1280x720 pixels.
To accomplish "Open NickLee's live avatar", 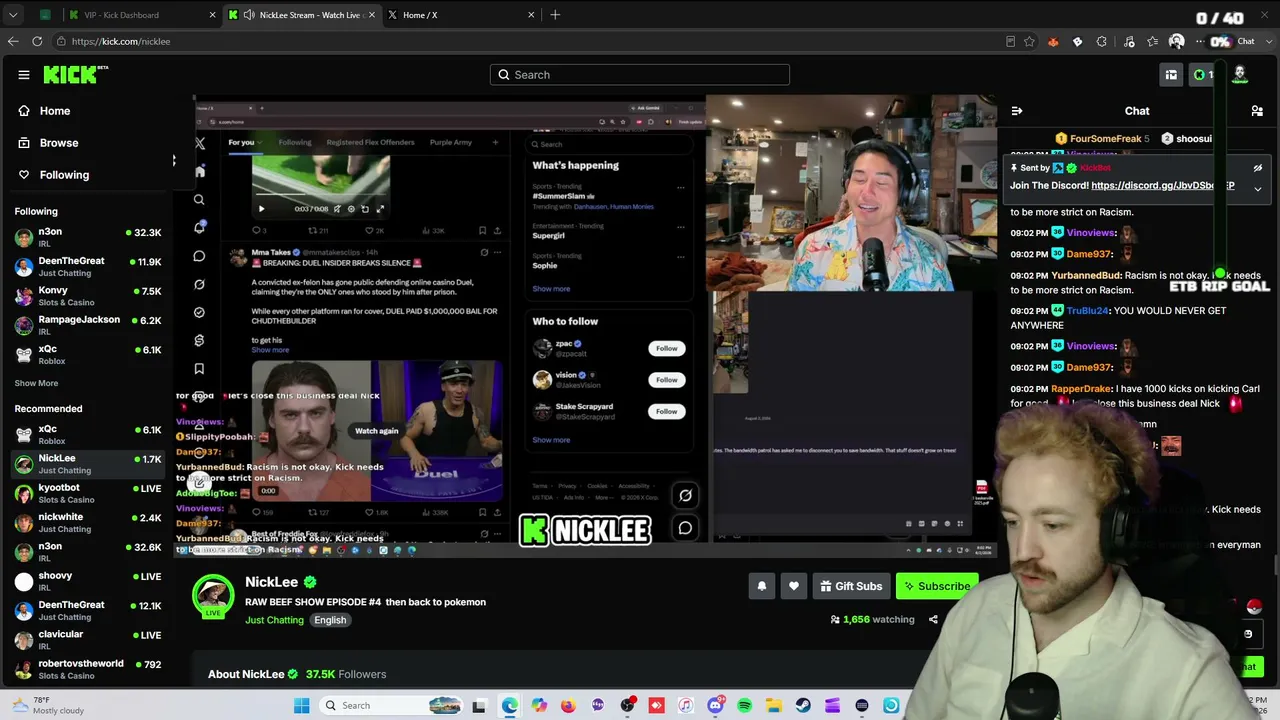I will coord(212,596).
